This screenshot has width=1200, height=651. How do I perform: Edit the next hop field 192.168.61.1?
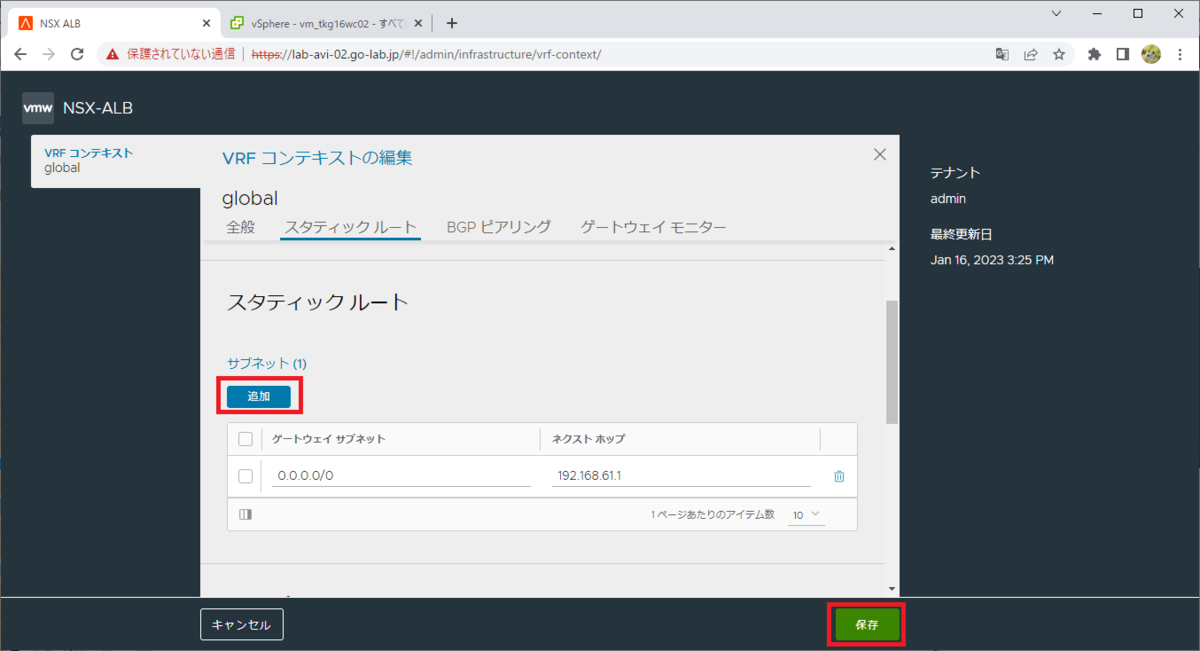[x=681, y=476]
